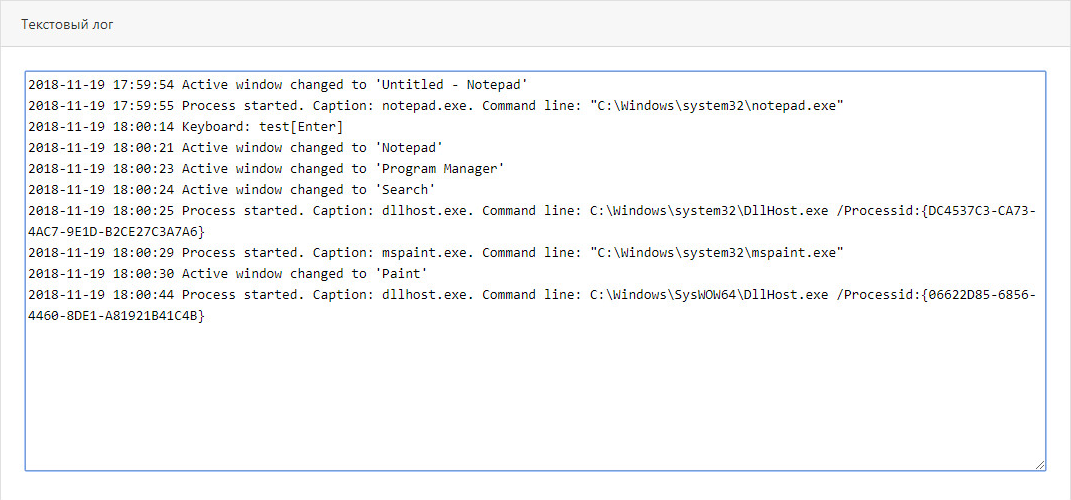Click the first timestamp 2018-11-19 17:59:54

pos(101,85)
